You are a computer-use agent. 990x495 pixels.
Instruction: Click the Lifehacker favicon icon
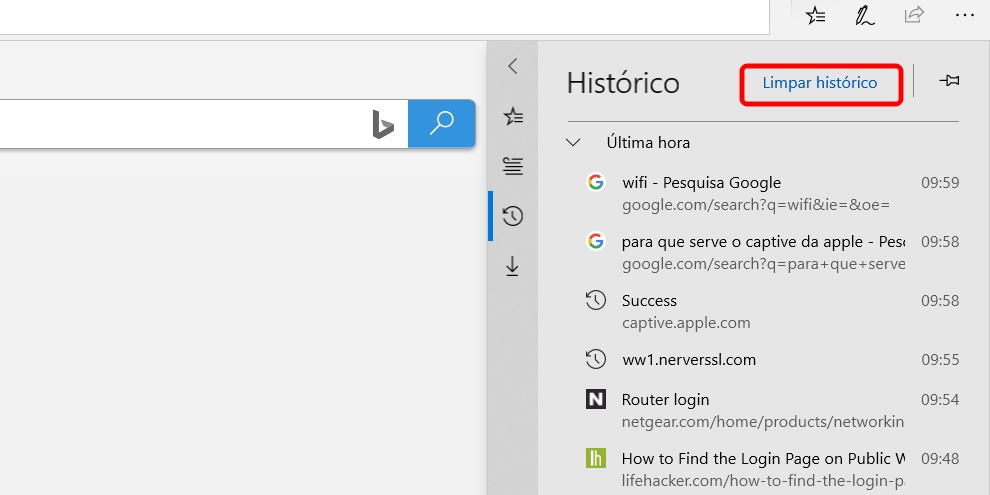click(595, 458)
